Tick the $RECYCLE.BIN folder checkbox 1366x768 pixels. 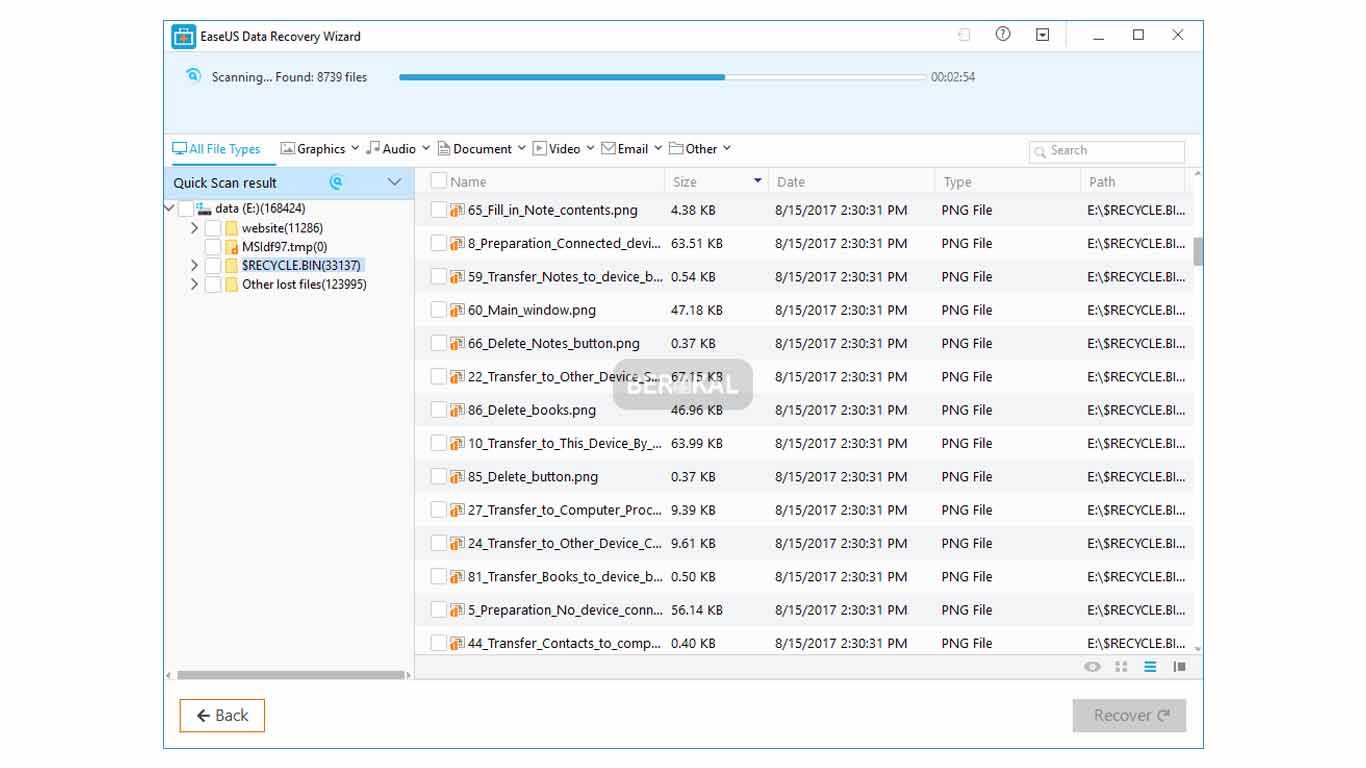tap(213, 266)
